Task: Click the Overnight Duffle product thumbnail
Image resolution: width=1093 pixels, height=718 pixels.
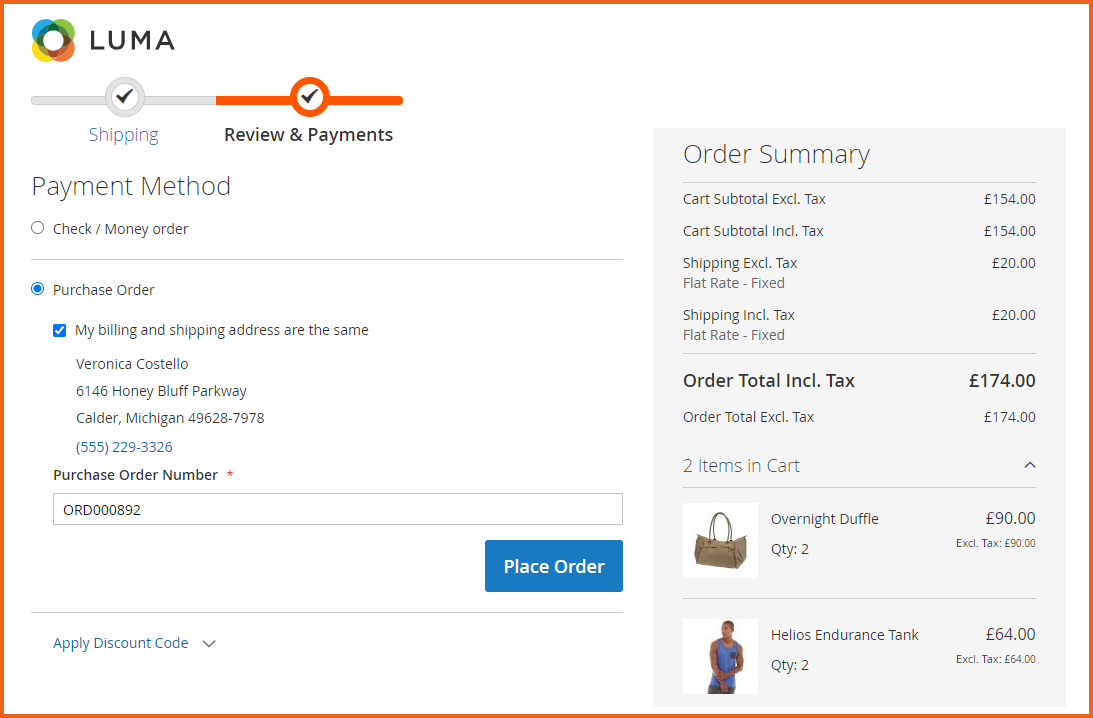Action: pos(720,540)
